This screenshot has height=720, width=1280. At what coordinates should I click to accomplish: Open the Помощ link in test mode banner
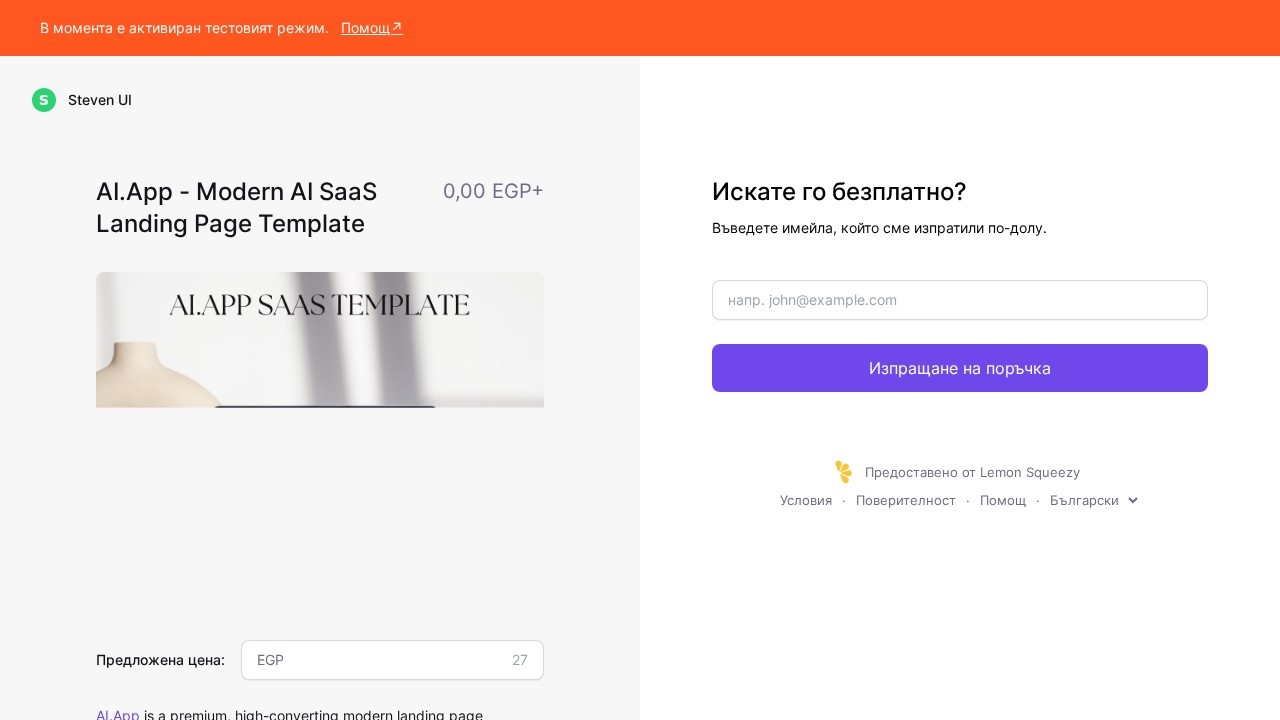point(372,28)
